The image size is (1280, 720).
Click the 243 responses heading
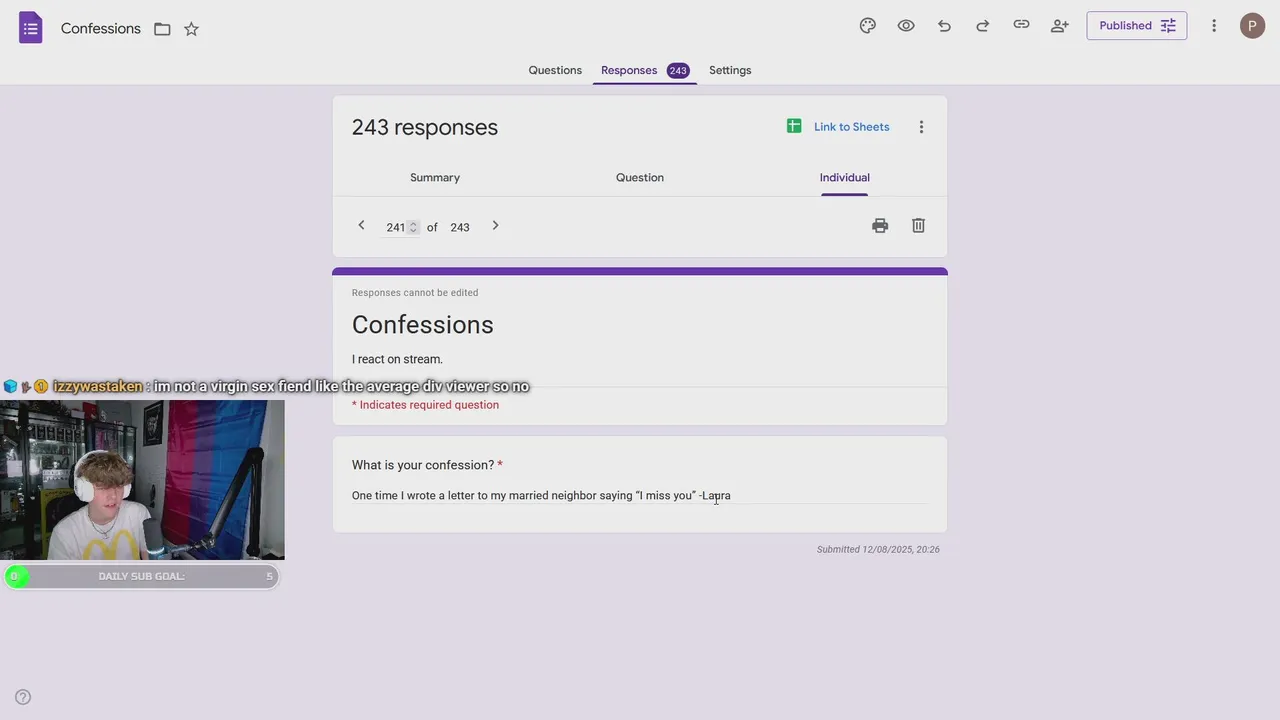(424, 127)
